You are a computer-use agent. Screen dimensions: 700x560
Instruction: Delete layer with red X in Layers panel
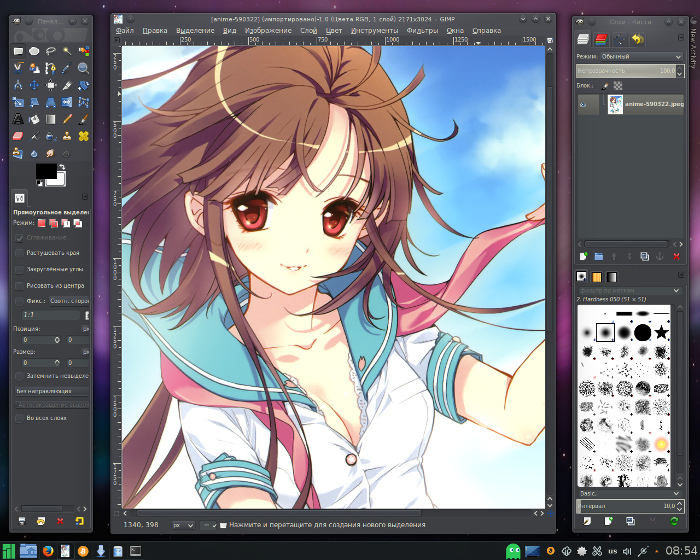pyautogui.click(x=676, y=256)
